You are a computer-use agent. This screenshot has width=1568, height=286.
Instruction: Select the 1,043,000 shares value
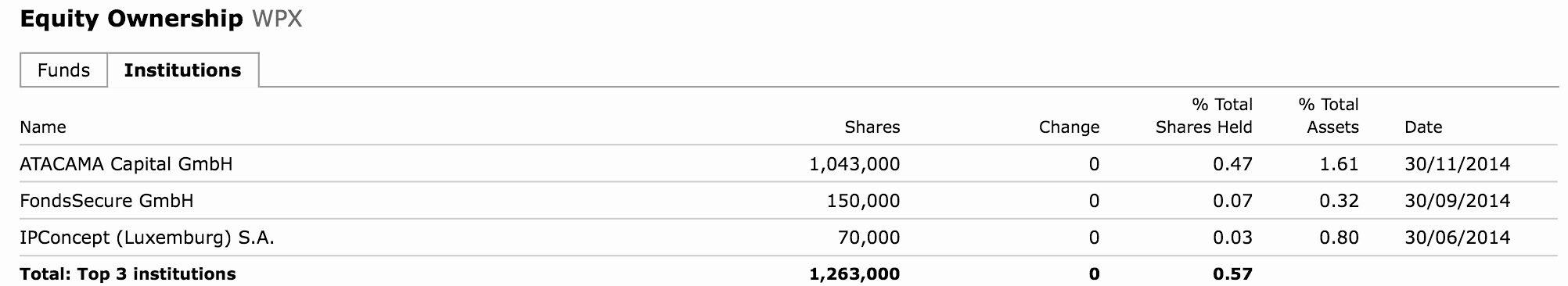854,164
